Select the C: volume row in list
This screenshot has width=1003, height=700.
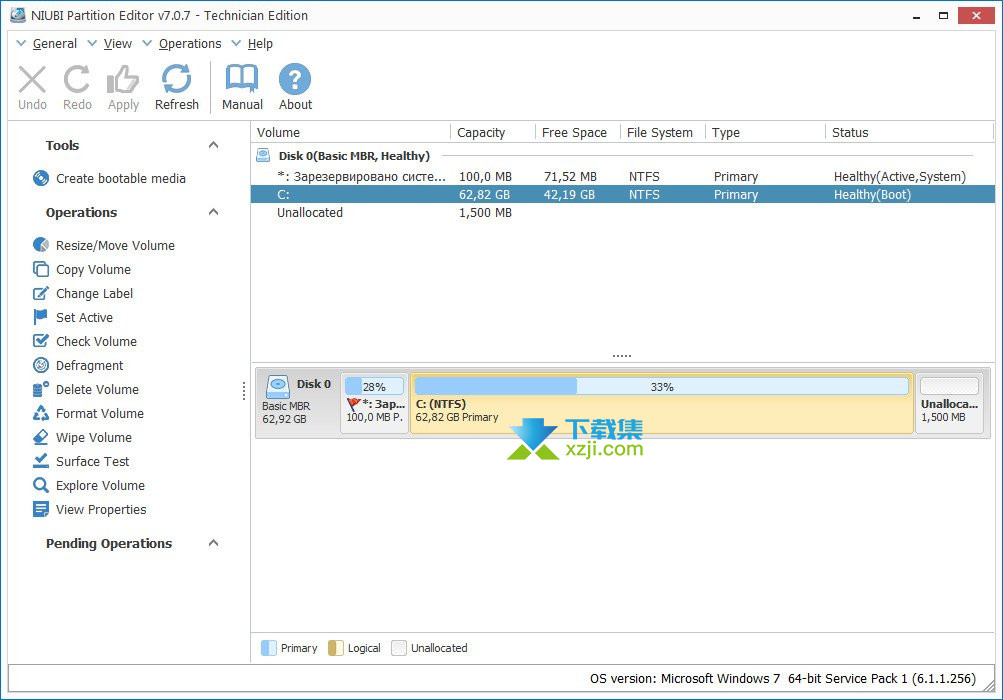pos(622,195)
